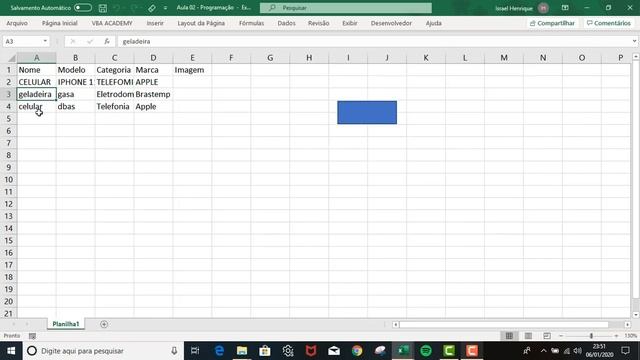Click the Name Box showing A3
This screenshot has height=360, width=640.
coord(22,41)
